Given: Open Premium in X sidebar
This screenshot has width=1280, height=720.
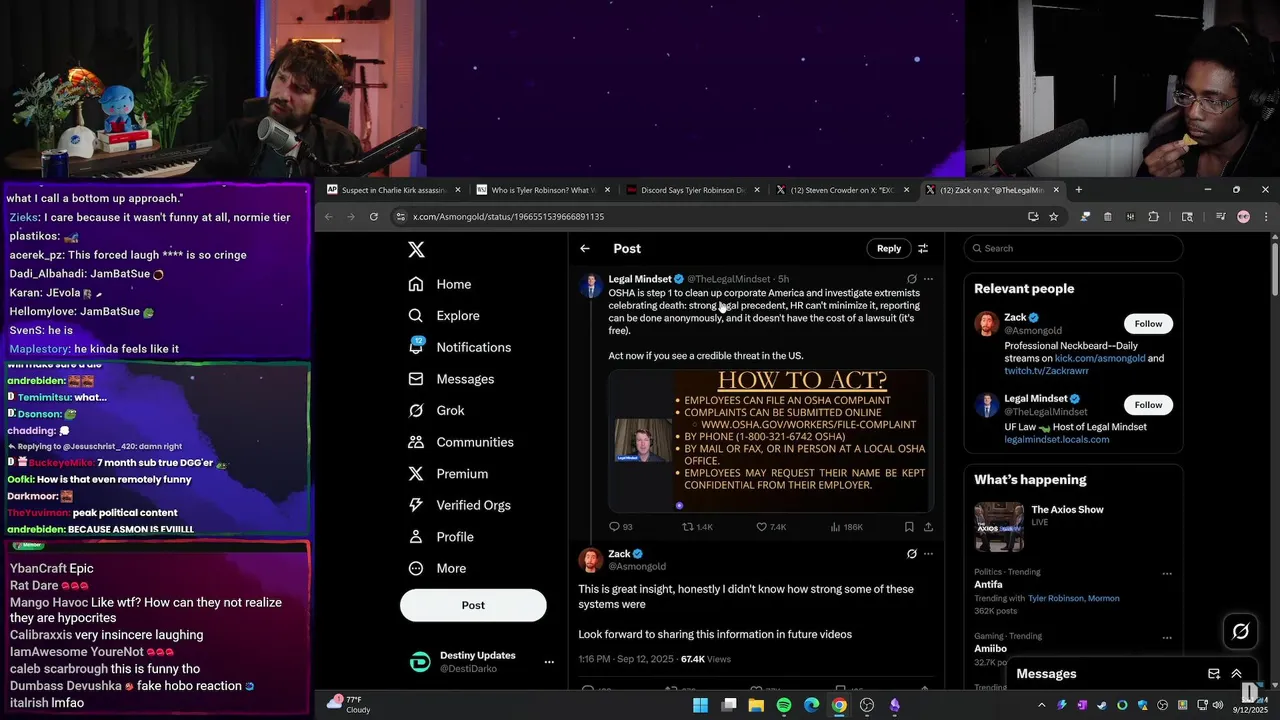Looking at the screenshot, I should pos(448,474).
